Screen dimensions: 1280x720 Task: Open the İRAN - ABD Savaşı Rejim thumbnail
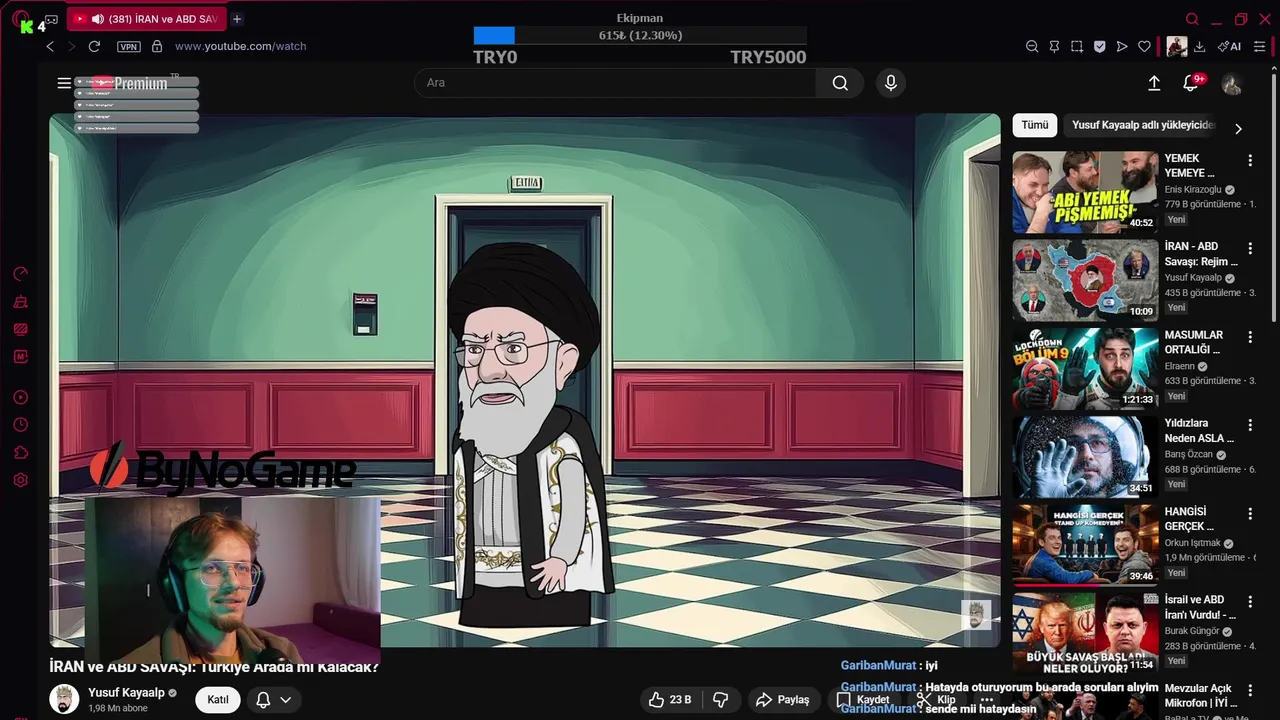point(1085,280)
